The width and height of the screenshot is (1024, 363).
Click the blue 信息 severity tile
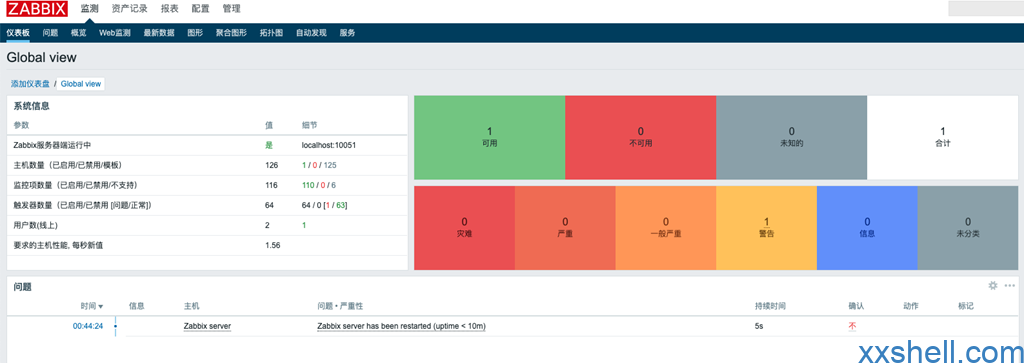(867, 227)
